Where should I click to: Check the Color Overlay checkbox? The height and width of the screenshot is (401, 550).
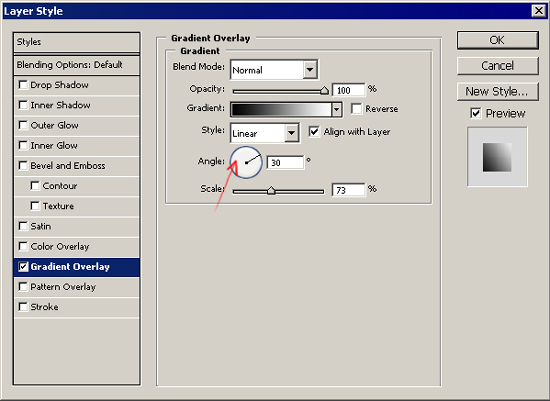click(23, 247)
